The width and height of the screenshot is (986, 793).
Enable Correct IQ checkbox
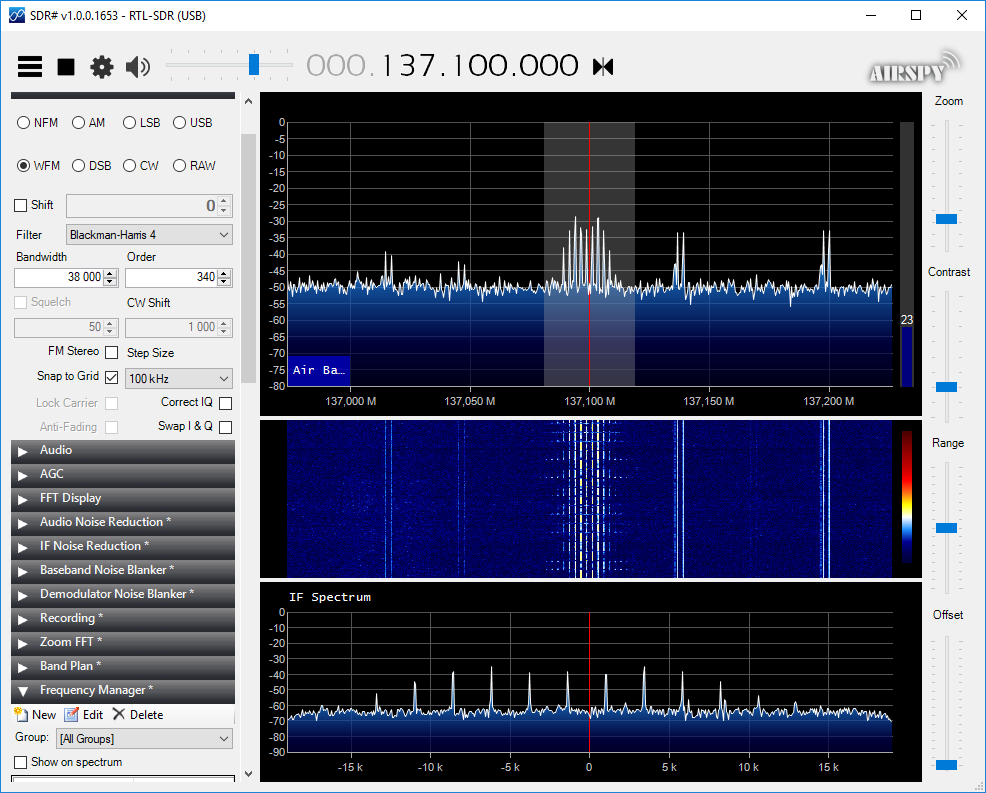coord(226,403)
